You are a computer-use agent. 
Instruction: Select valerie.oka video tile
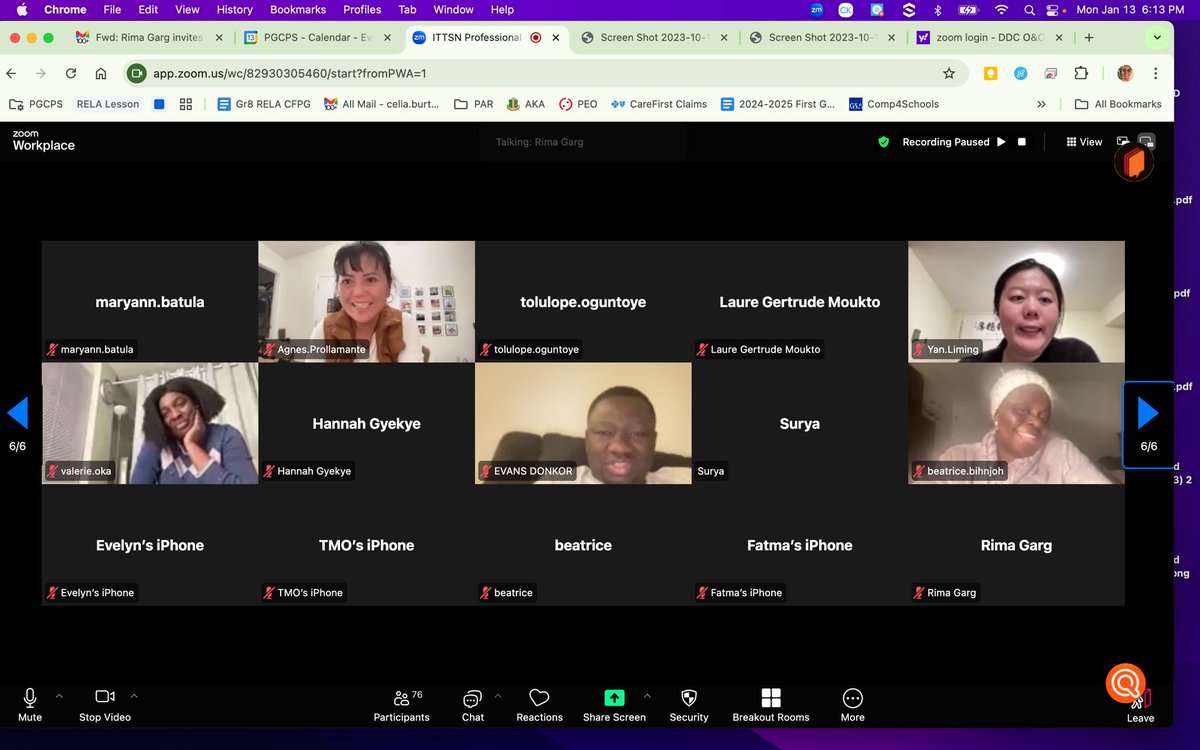pyautogui.click(x=150, y=423)
